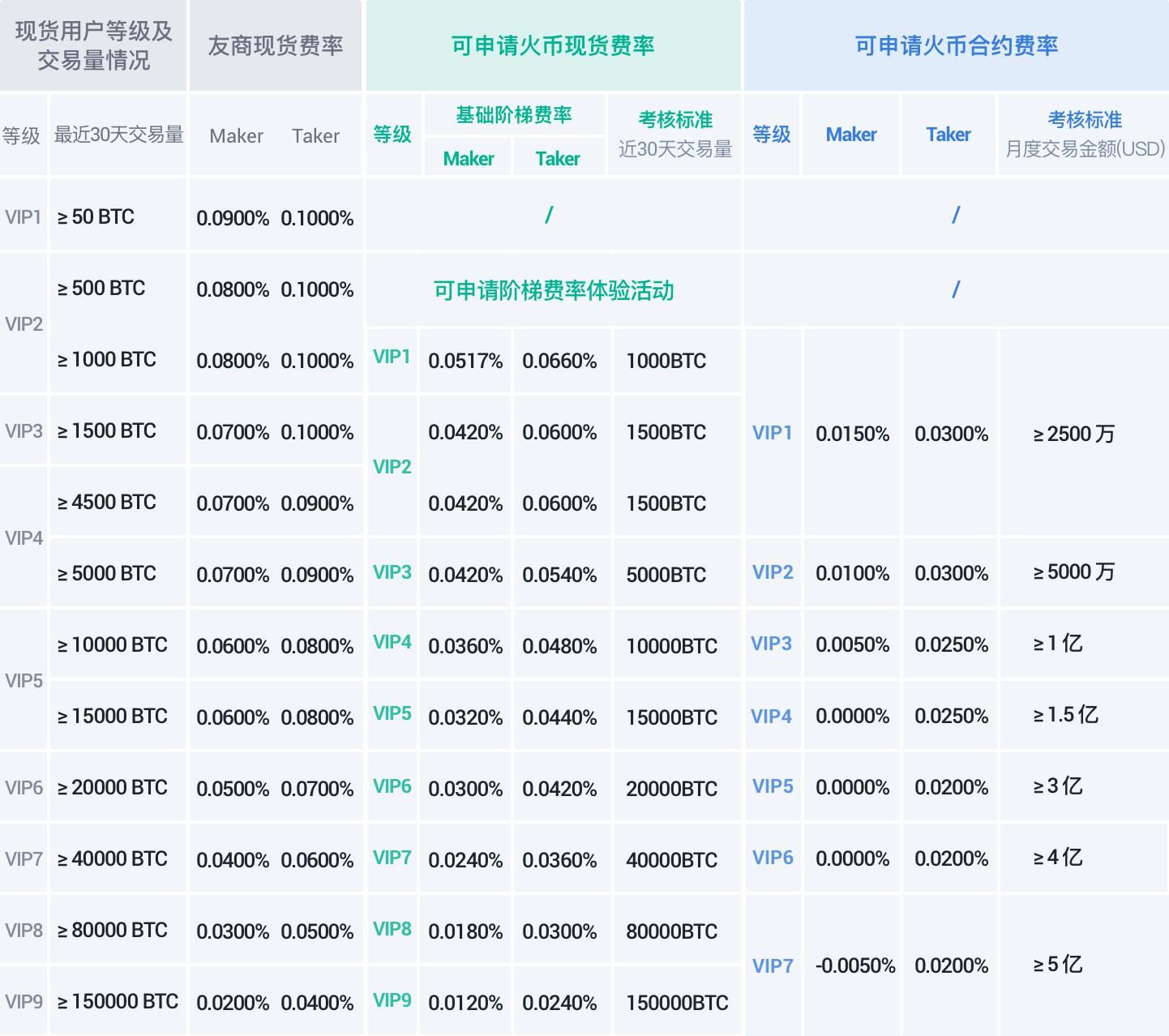Select gray VIP6 level in leftmost column
This screenshot has height=1036, width=1169.
[24, 787]
